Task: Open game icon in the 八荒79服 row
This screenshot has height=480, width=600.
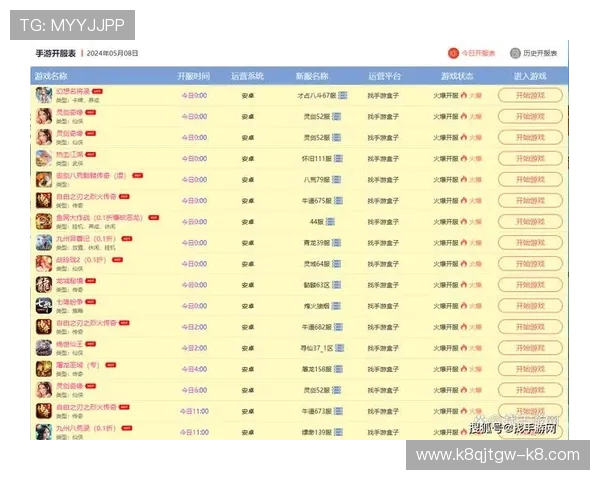Action: (x=44, y=179)
